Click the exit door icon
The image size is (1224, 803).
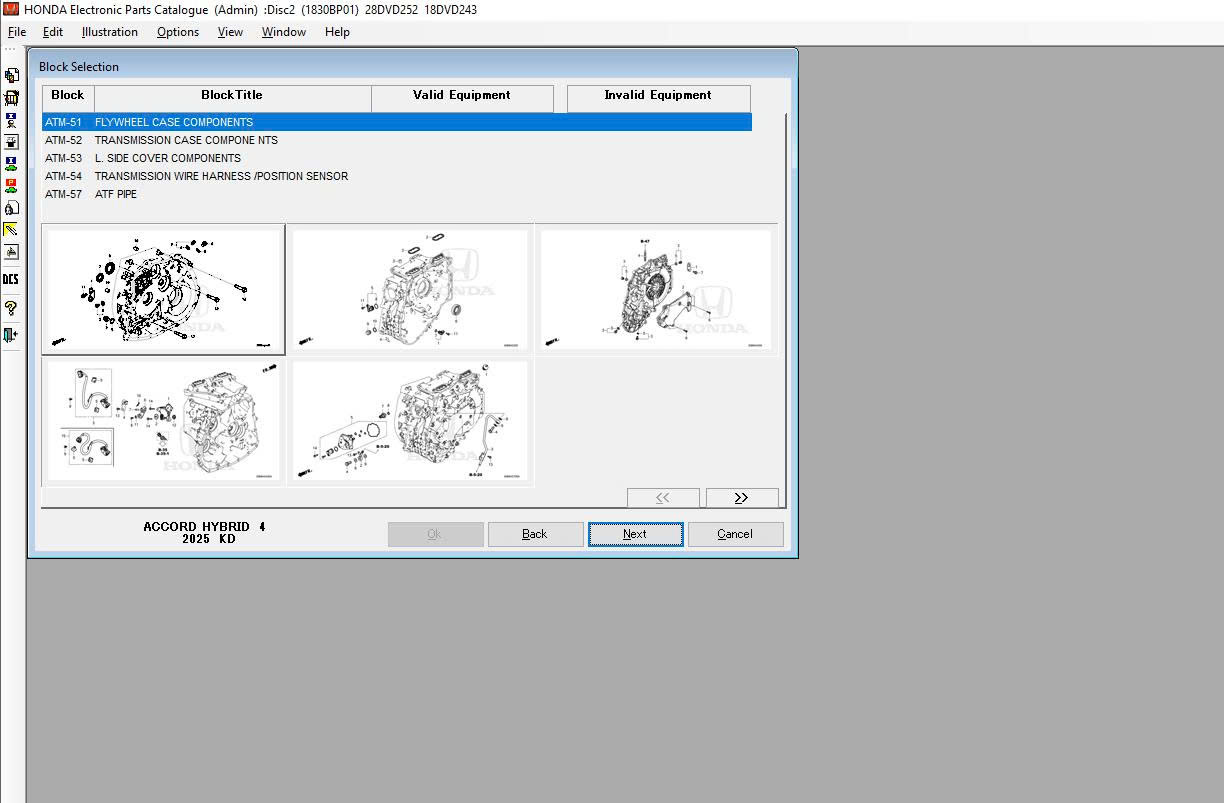(11, 335)
